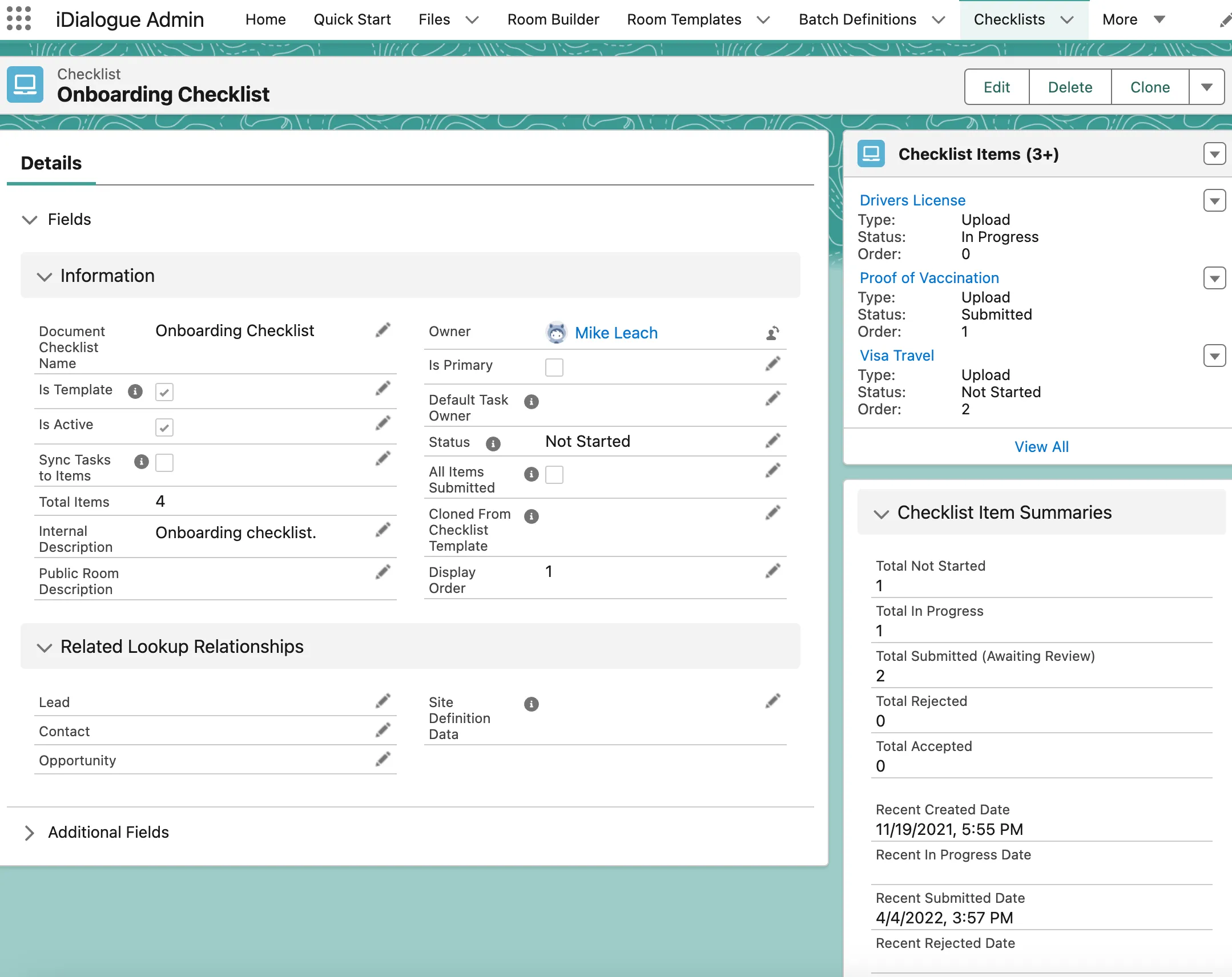Click the Checklist record icon beside Onboarding Checklist title
Viewport: 1232px width, 977px height.
(25, 84)
